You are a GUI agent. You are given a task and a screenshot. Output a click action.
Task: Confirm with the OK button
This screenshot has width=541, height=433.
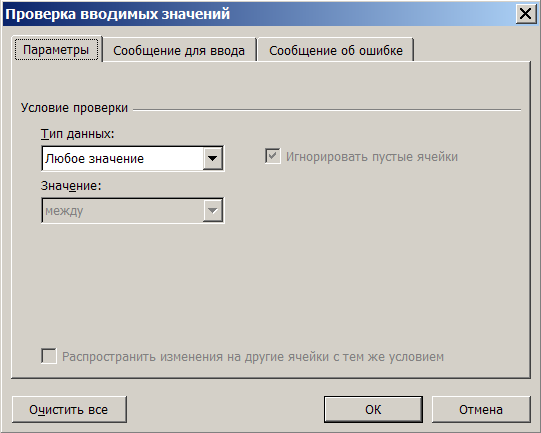373,410
